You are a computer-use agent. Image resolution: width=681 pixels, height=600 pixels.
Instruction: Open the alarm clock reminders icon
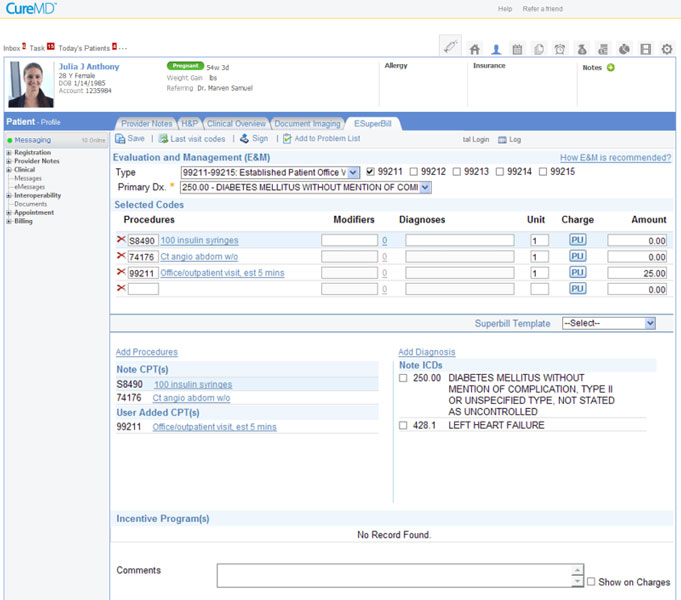pyautogui.click(x=560, y=50)
